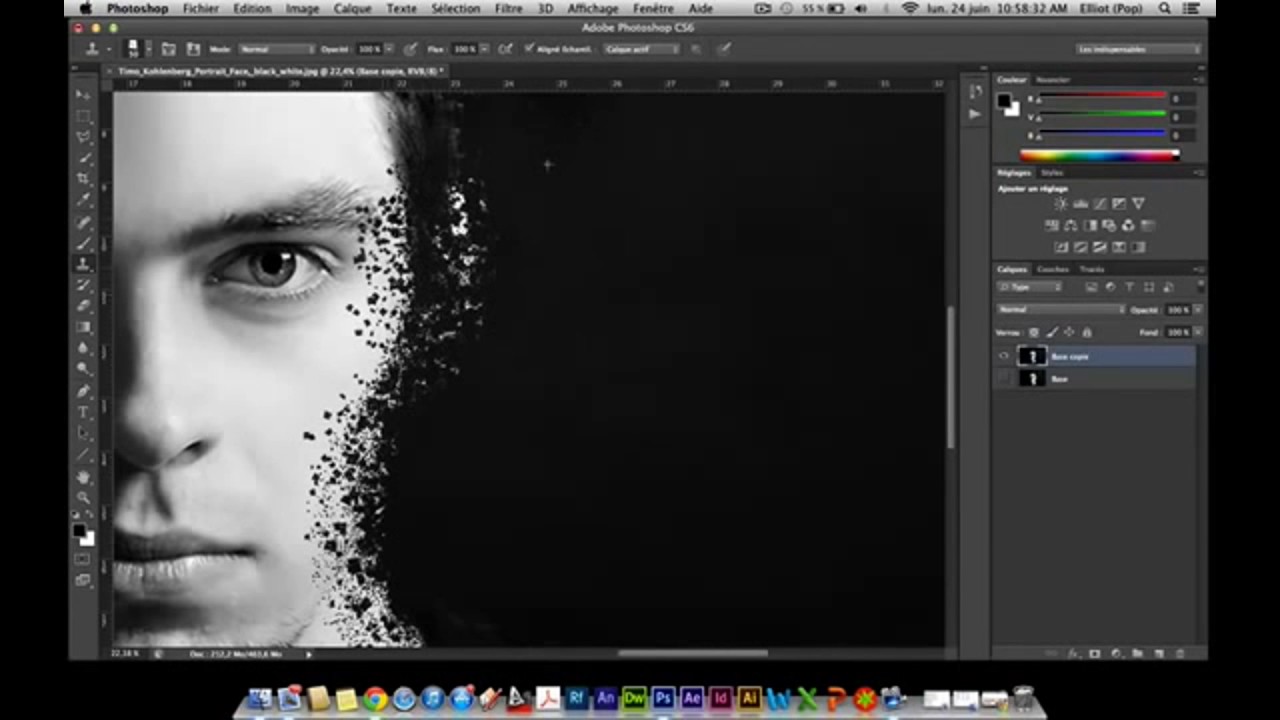Open the Flux arrow in options bar
Screen dimensions: 1280x720
[484, 49]
